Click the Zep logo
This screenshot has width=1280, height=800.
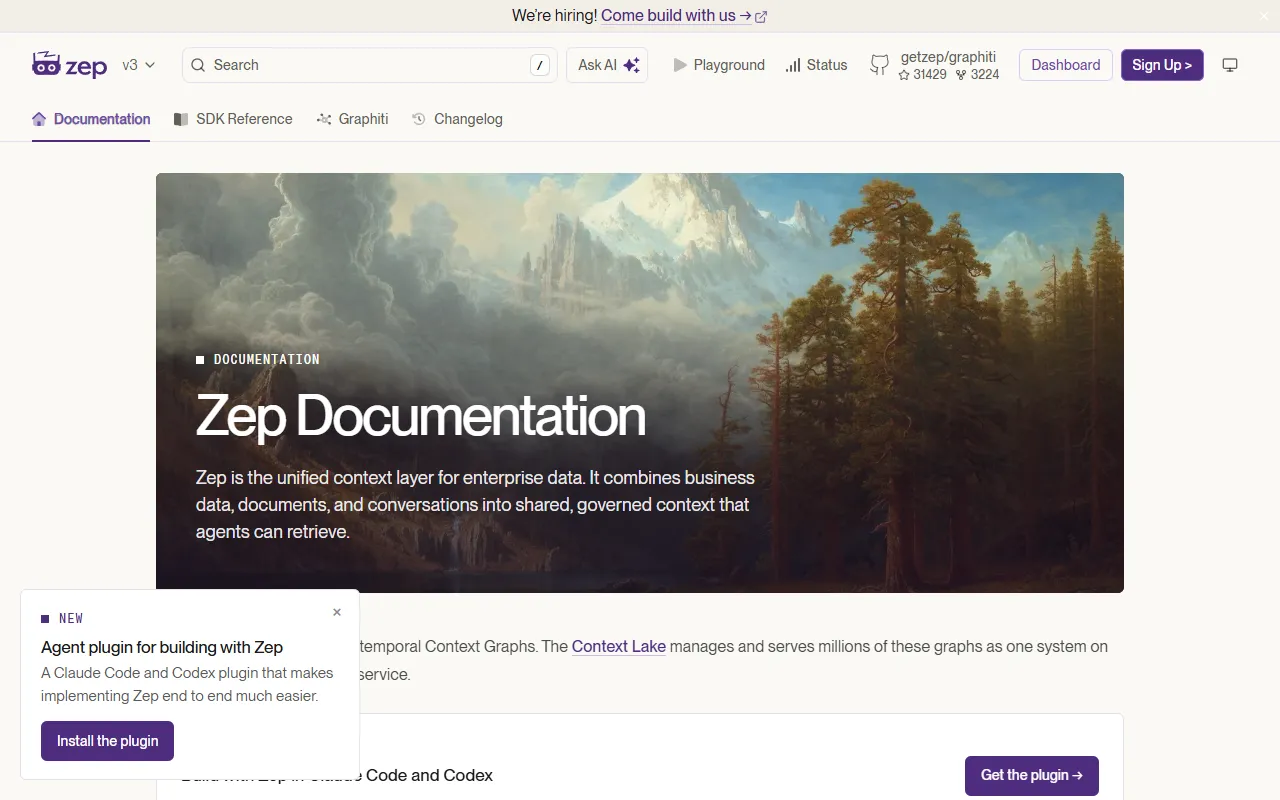click(x=69, y=65)
